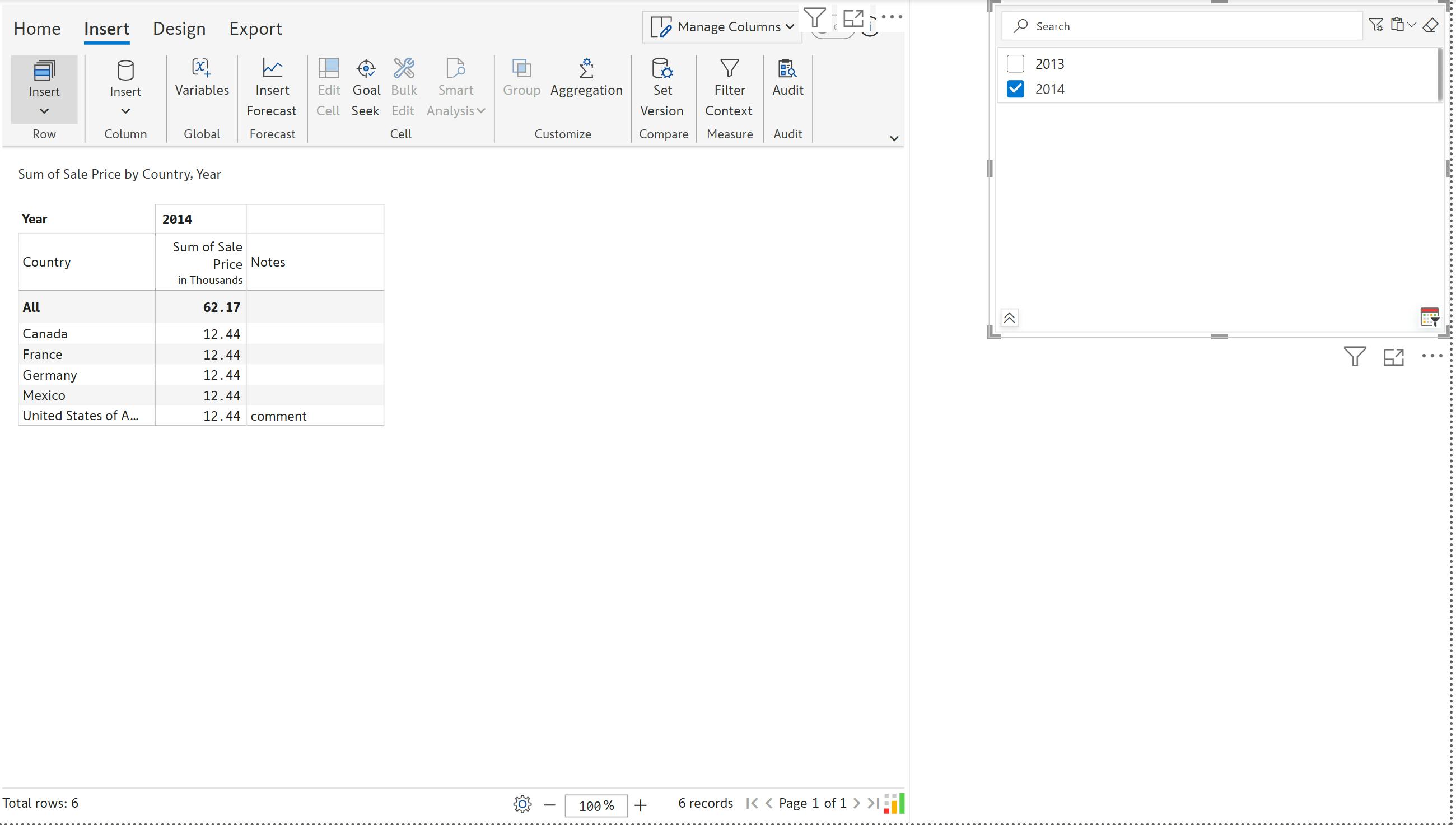Click the Audit icon
Screen dimensions: 1456x825
tap(787, 69)
